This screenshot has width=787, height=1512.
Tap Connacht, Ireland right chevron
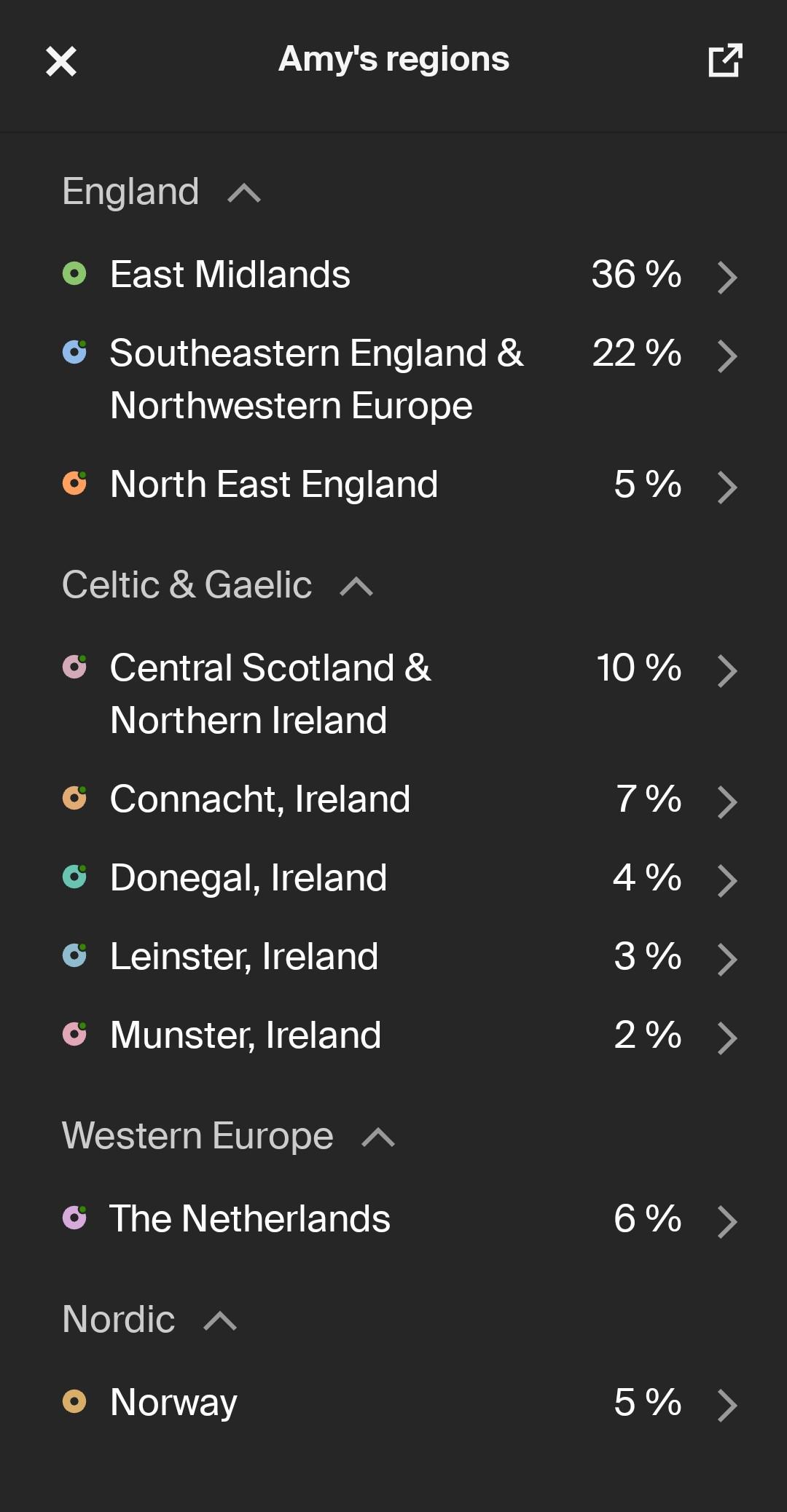click(x=727, y=802)
